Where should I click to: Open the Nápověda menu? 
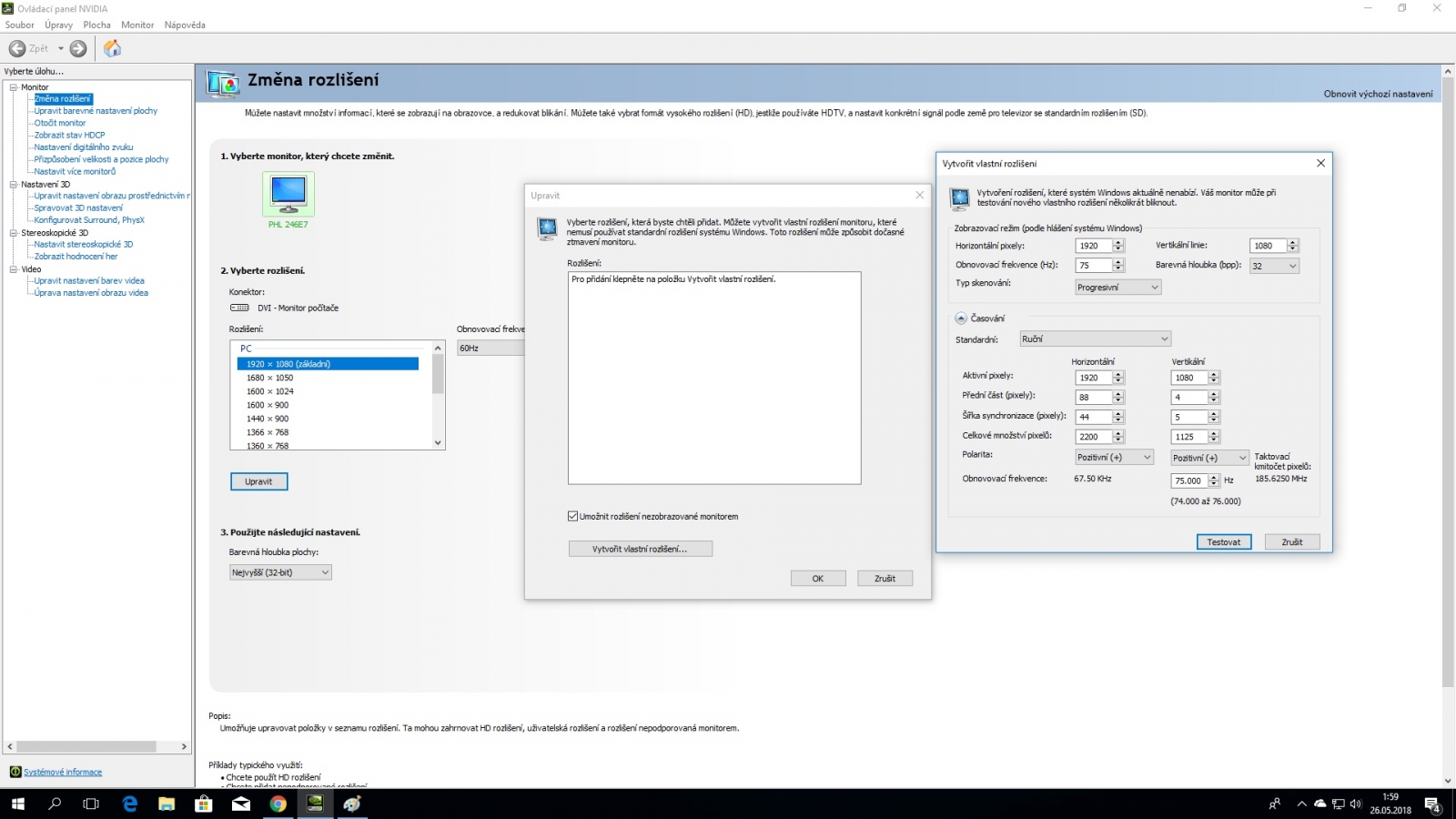(185, 25)
